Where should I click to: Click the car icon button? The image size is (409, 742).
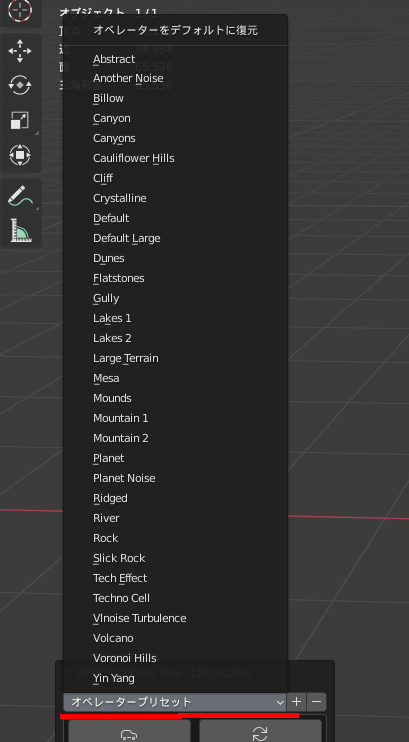point(129,732)
